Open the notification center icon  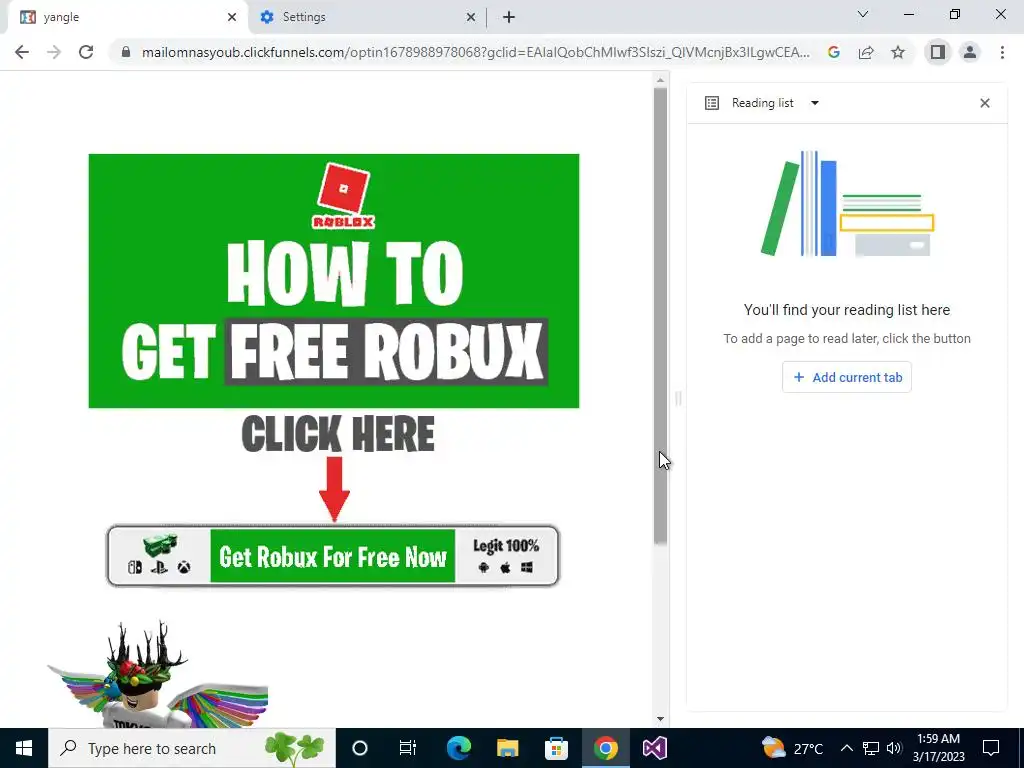coord(991,748)
